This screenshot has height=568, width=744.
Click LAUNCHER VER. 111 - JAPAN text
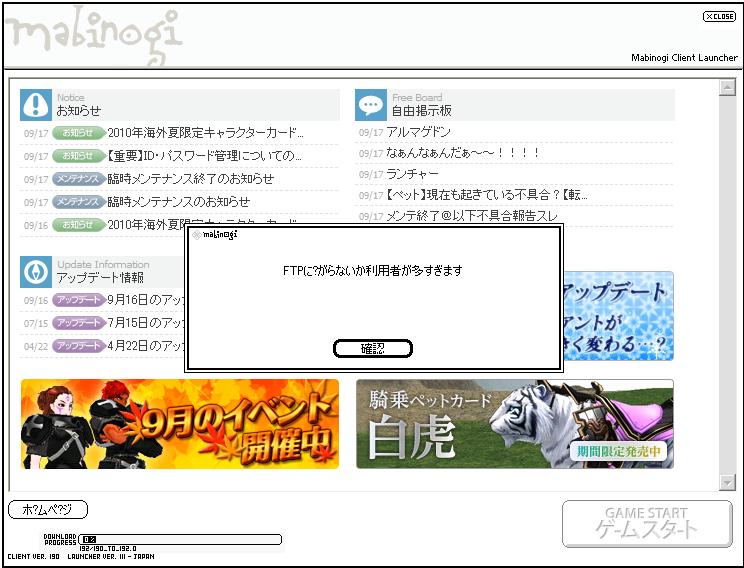coord(111,557)
